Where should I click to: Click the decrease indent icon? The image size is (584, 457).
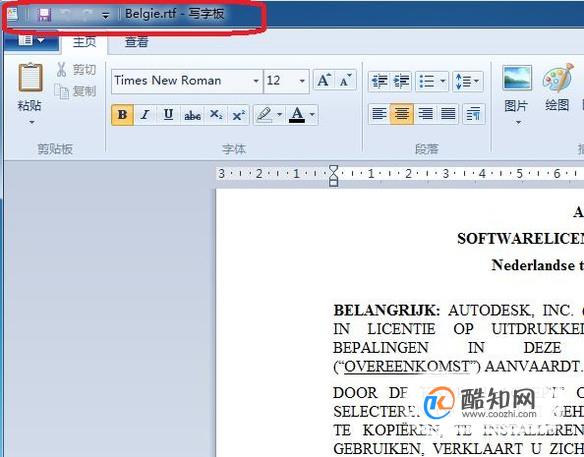(379, 81)
